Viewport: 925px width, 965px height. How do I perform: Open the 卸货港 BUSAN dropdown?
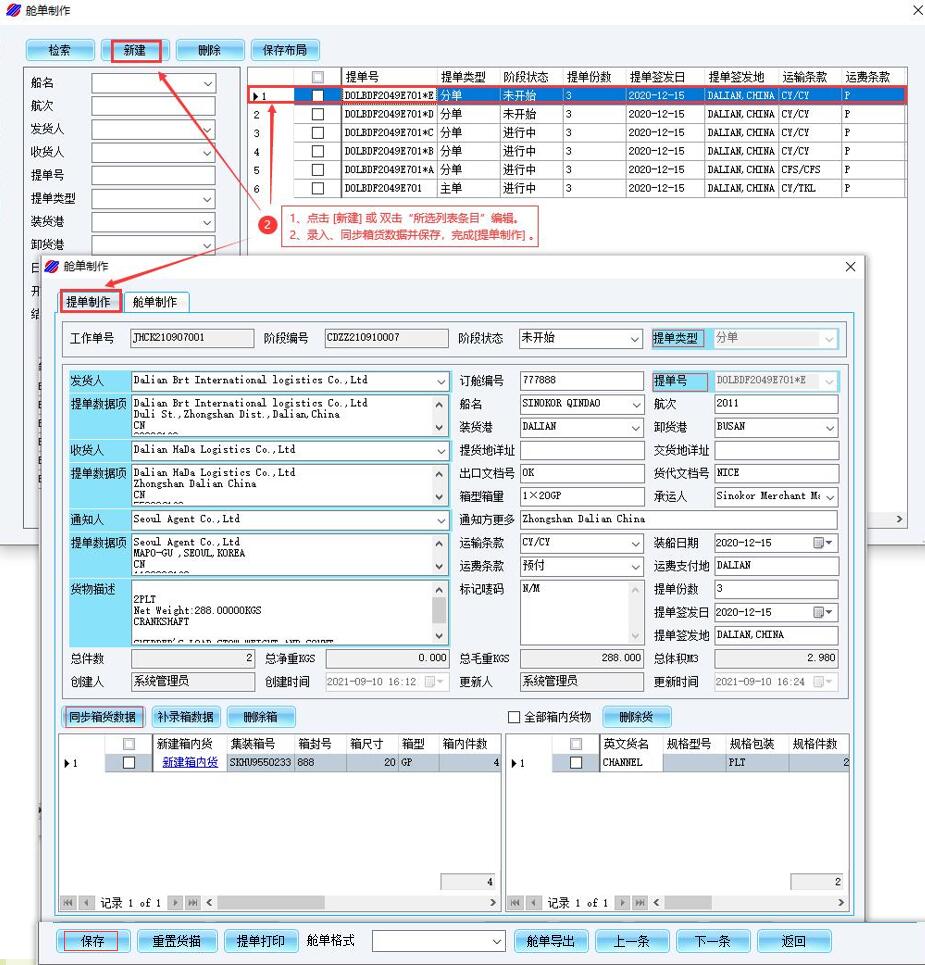pyautogui.click(x=829, y=427)
